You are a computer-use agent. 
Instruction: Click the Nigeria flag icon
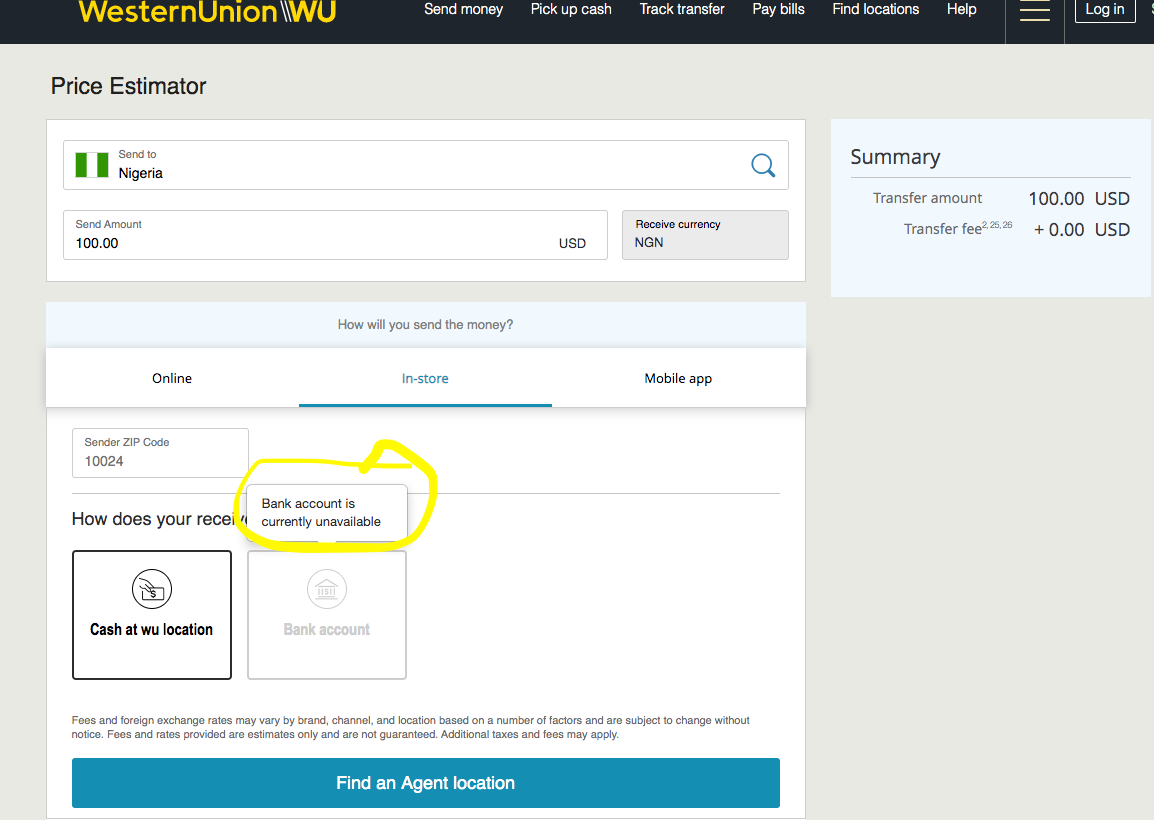pos(92,165)
